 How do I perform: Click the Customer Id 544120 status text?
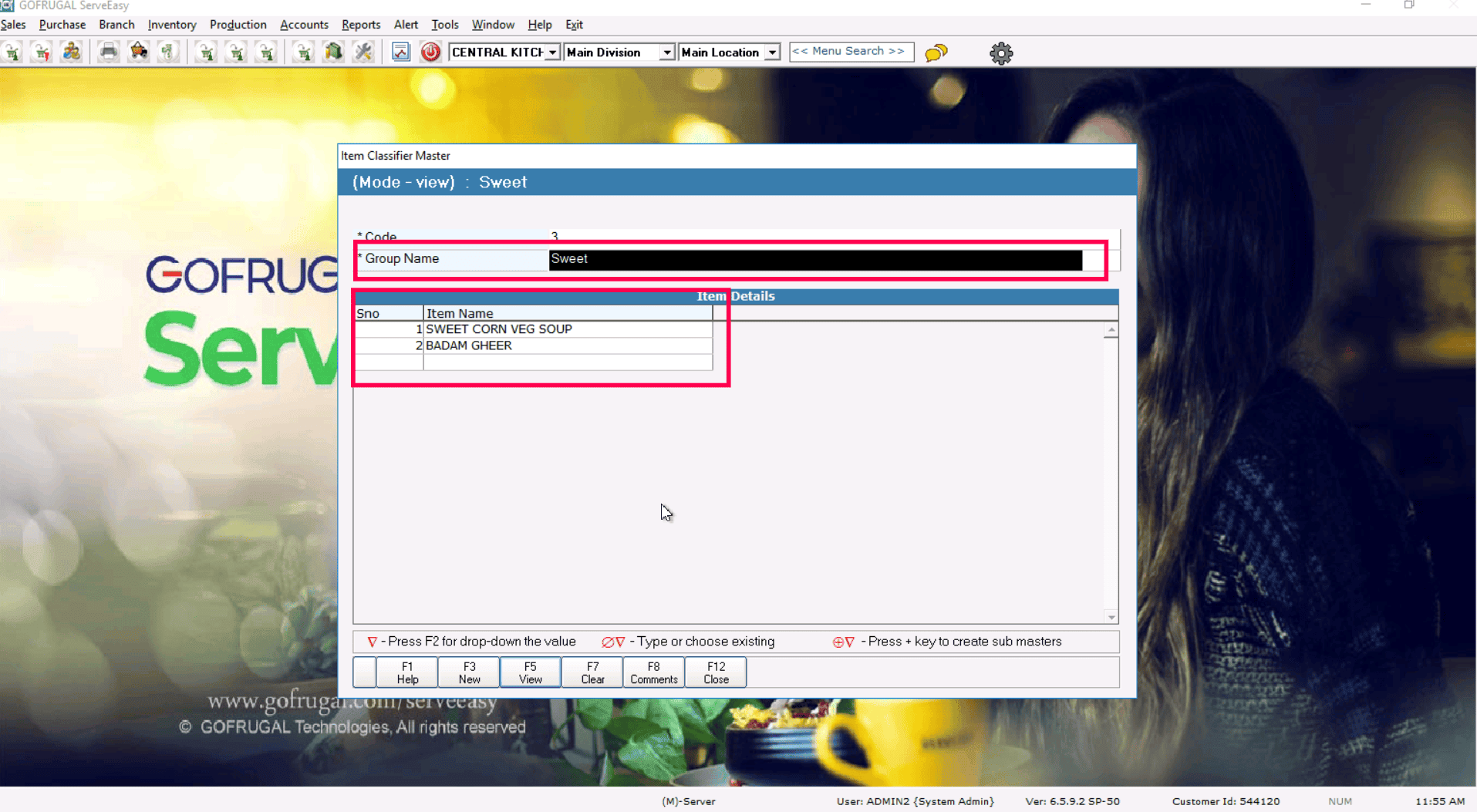[x=1226, y=801]
